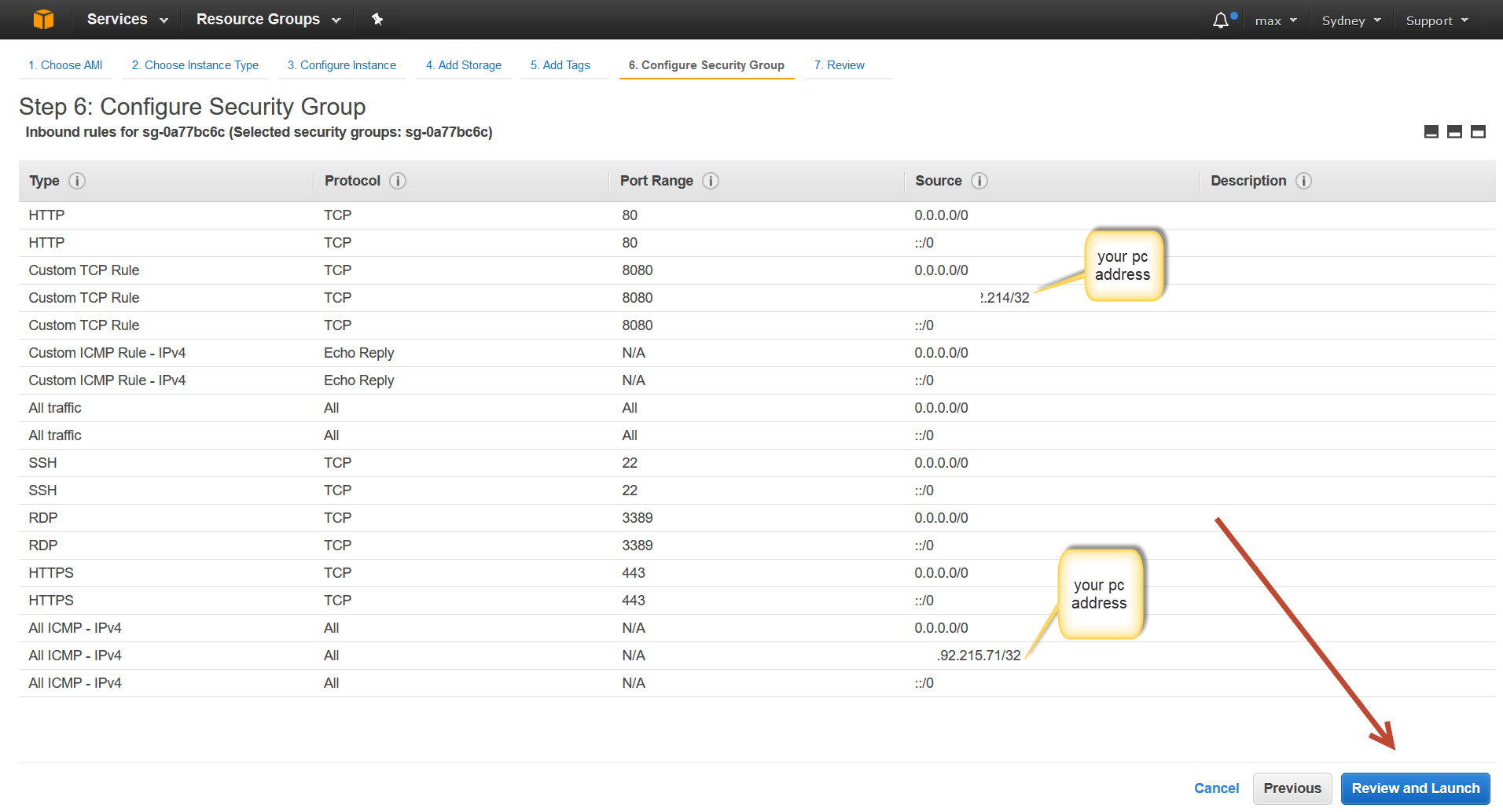Expand the max account menu
Viewport: 1503px width, 812px height.
pyautogui.click(x=1275, y=20)
